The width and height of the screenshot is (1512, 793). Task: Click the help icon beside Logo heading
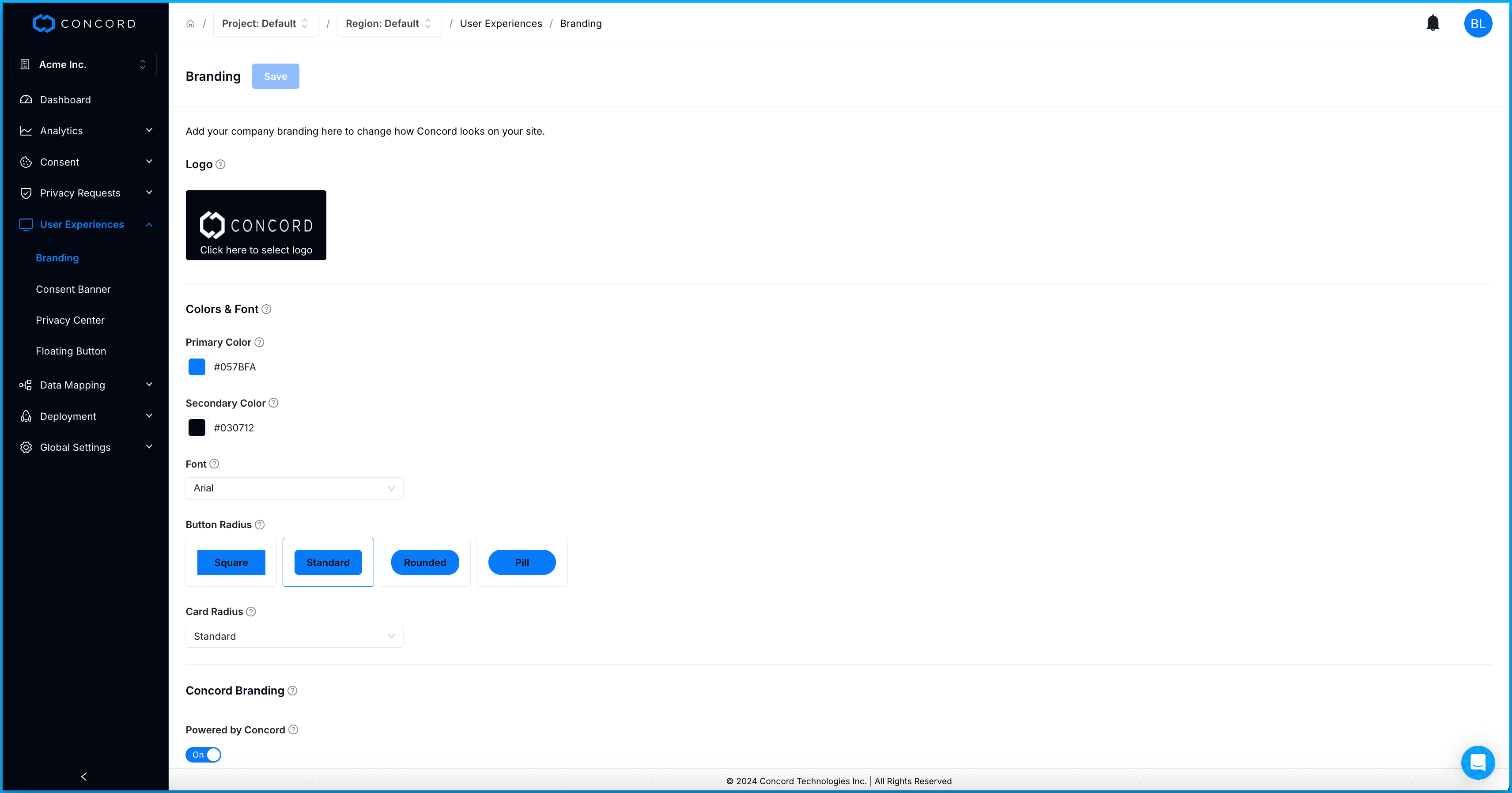tap(221, 164)
